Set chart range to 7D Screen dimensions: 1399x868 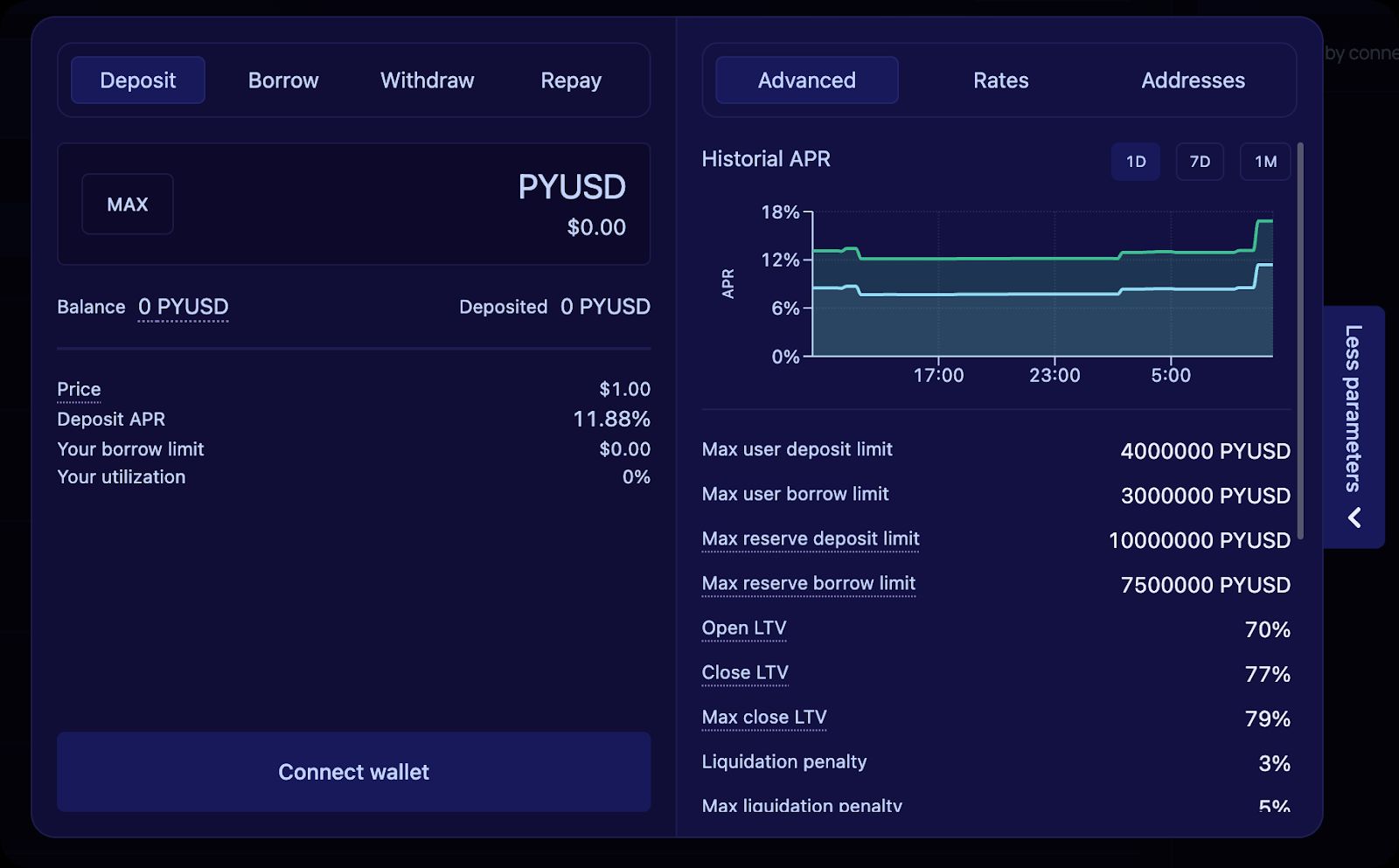pyautogui.click(x=1200, y=162)
